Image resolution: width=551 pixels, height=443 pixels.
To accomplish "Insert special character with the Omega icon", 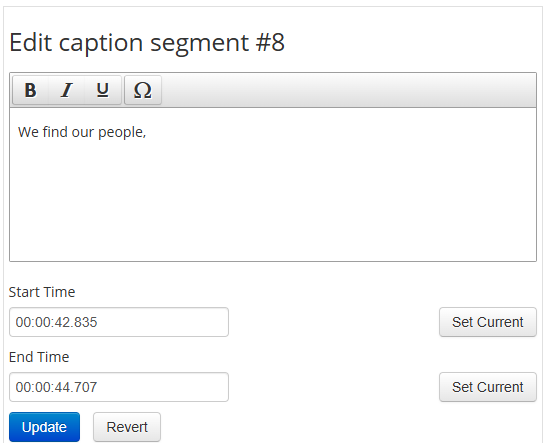I will coord(143,90).
